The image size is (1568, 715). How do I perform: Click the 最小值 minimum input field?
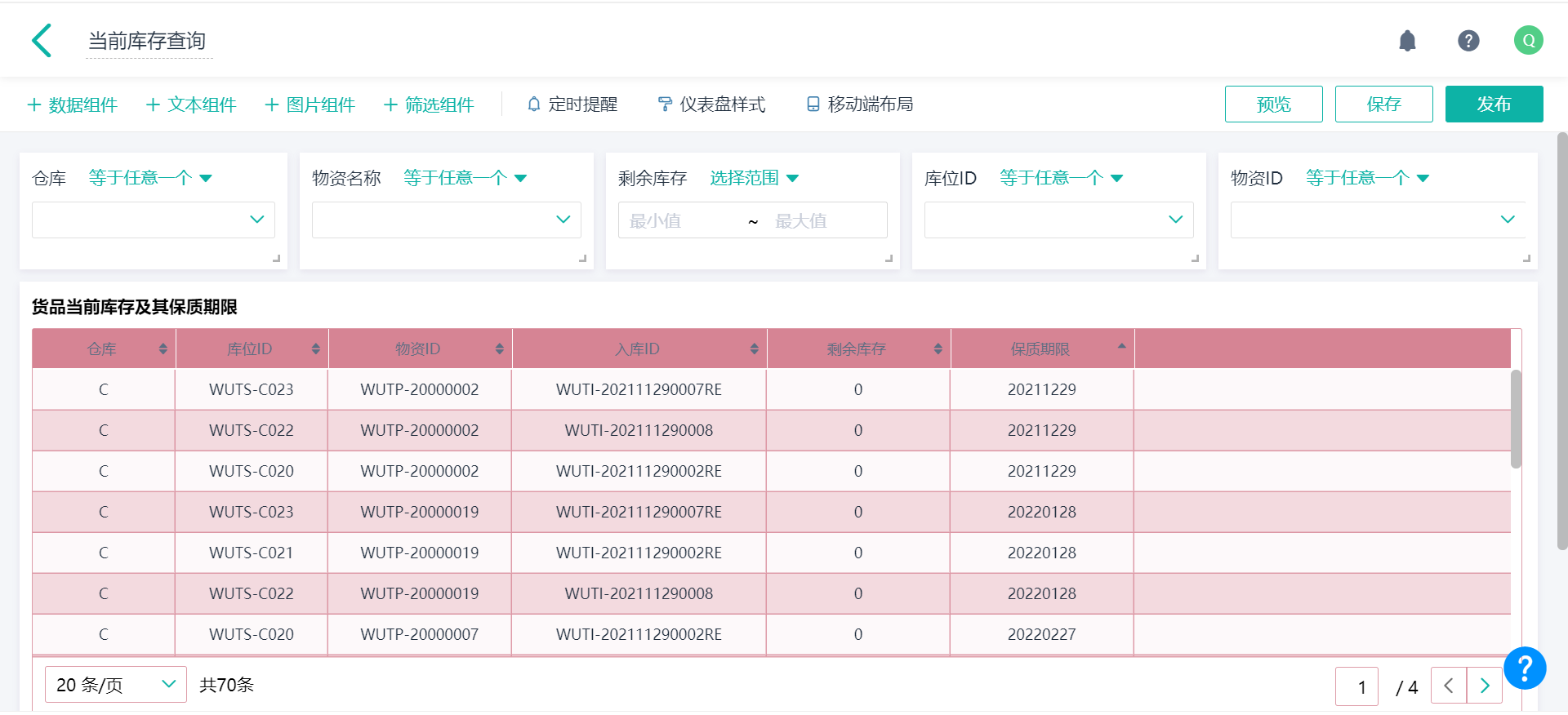click(678, 220)
